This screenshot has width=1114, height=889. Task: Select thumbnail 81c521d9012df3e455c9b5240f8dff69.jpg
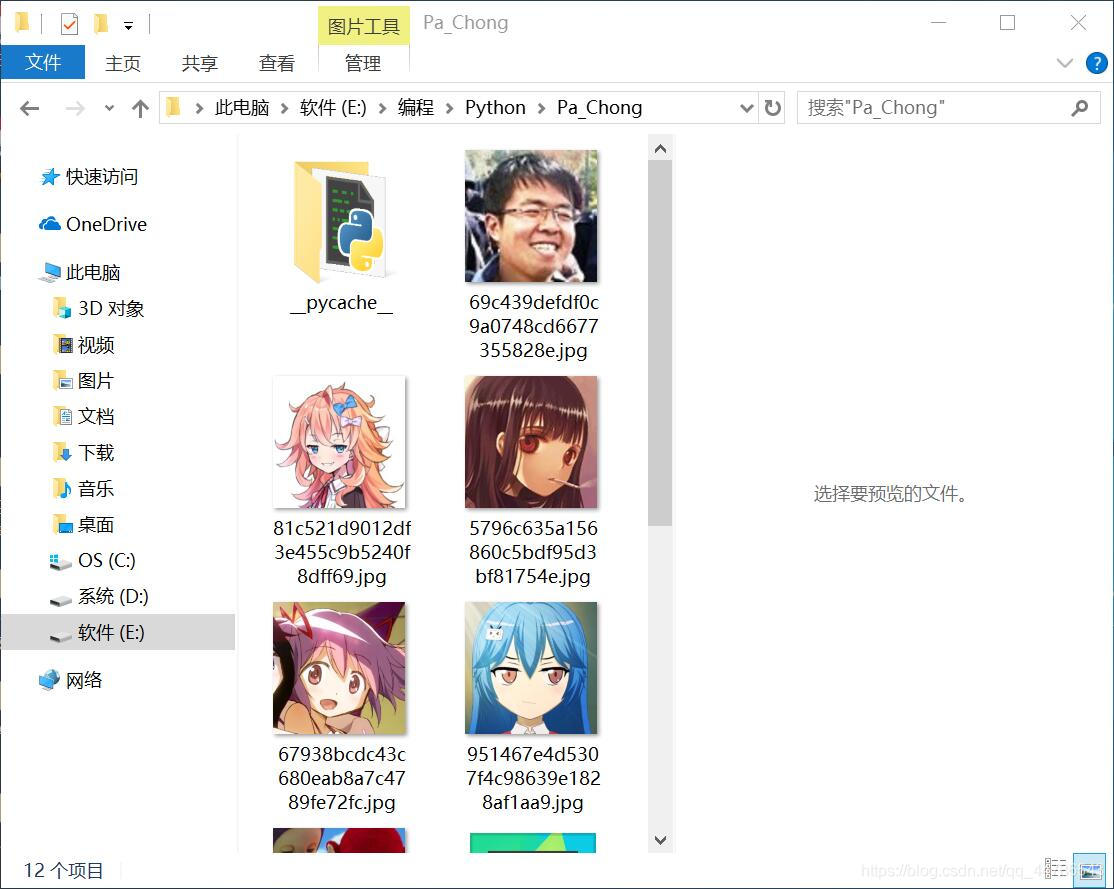tap(340, 442)
